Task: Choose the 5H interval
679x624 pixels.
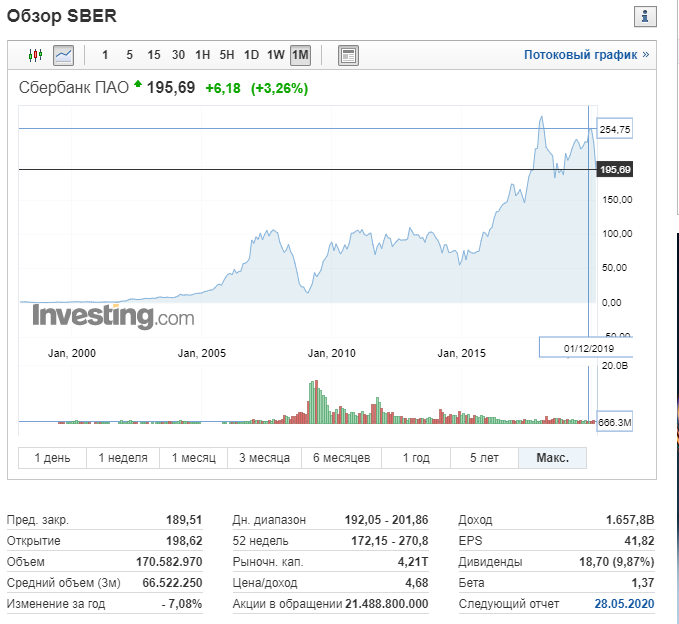Action: [x=226, y=55]
